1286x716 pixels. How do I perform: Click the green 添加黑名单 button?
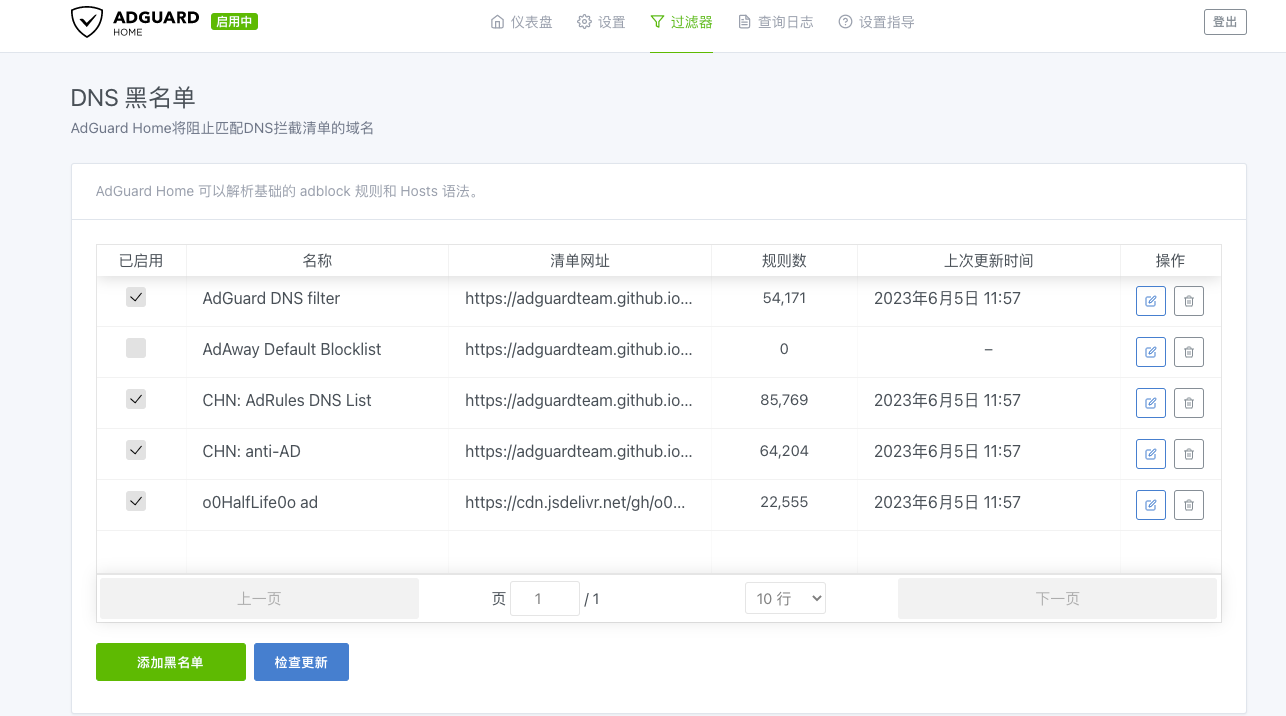(x=170, y=662)
